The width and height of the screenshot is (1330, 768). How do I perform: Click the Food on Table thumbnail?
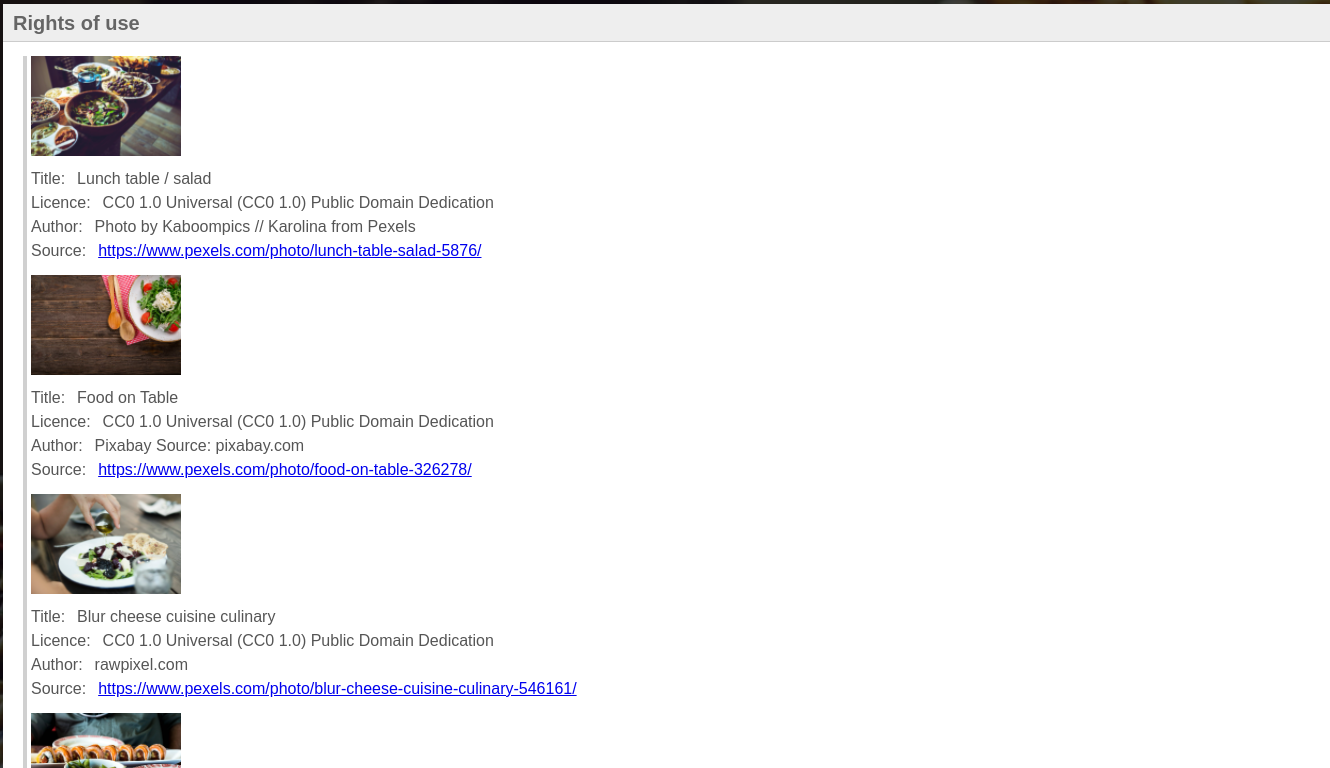[x=106, y=325]
